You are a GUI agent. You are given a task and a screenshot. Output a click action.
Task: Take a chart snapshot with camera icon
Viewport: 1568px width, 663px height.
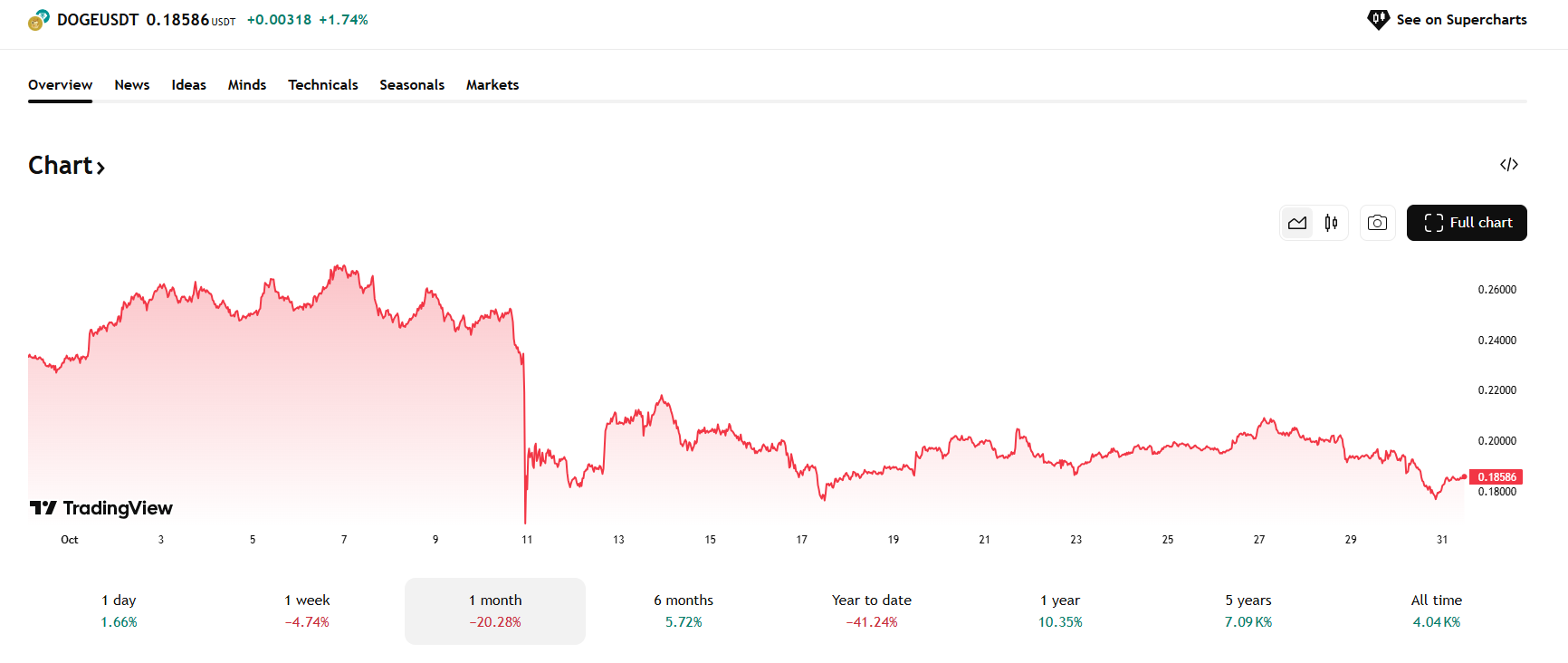1377,223
